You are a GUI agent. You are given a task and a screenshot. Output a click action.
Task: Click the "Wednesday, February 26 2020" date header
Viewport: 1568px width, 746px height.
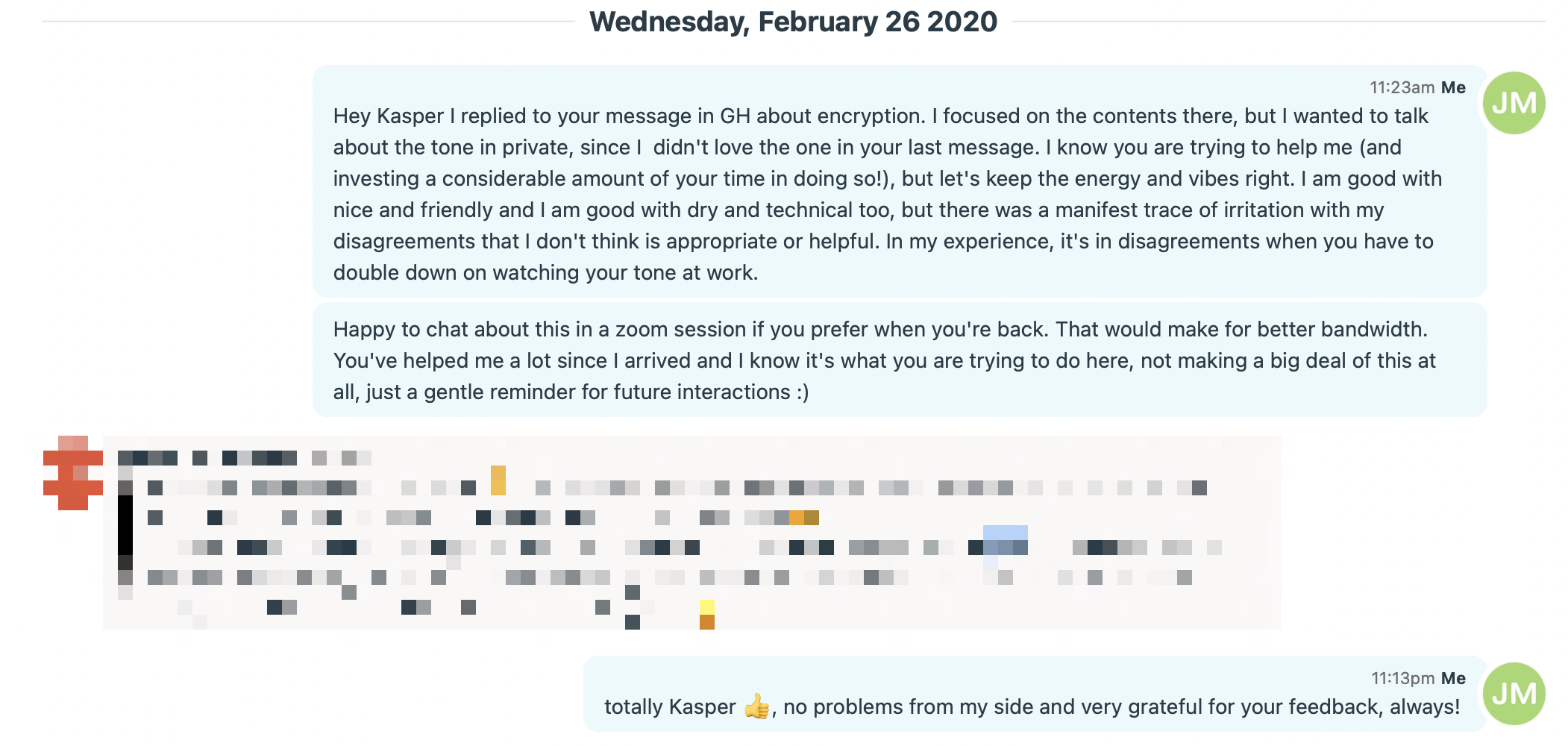[x=793, y=22]
